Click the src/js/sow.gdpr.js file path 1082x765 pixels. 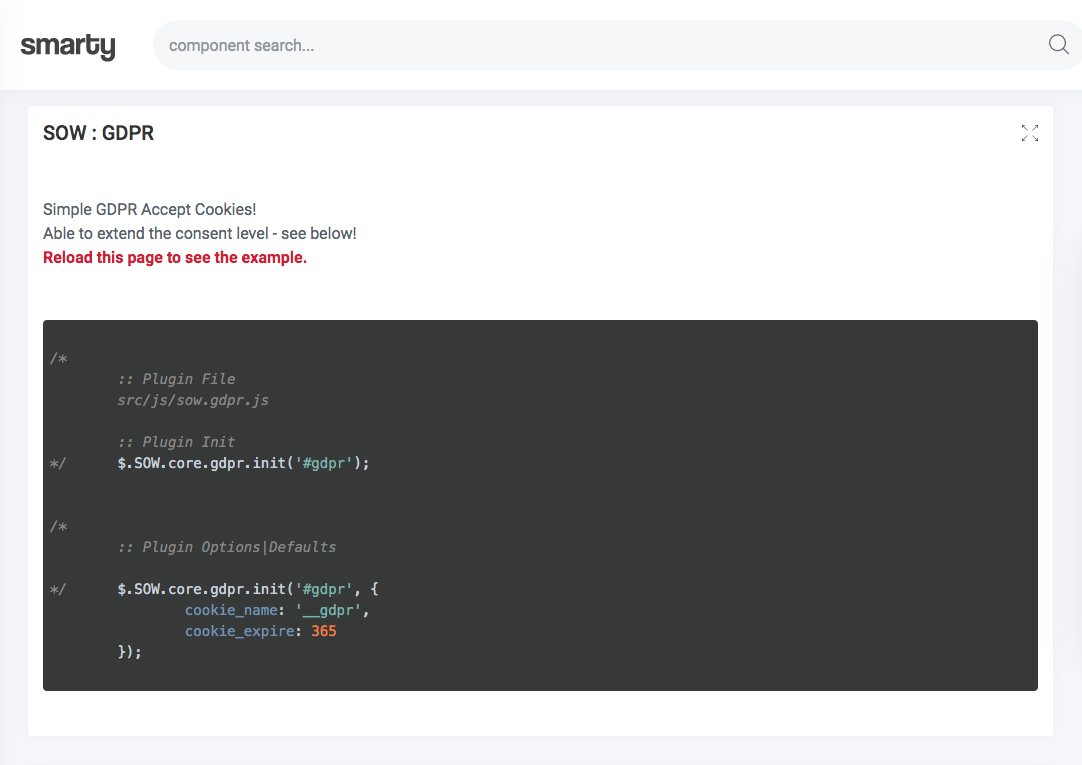(x=193, y=400)
